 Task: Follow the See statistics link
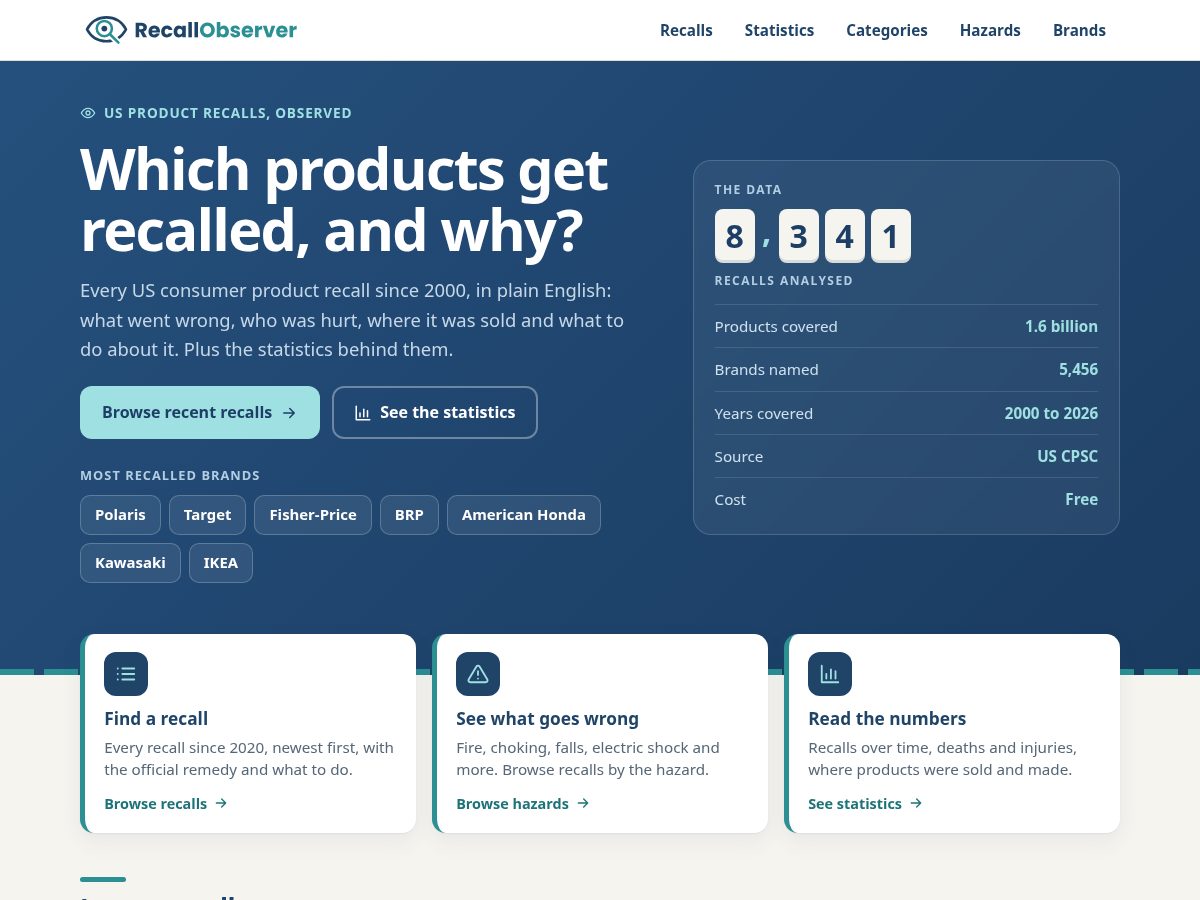click(x=865, y=803)
